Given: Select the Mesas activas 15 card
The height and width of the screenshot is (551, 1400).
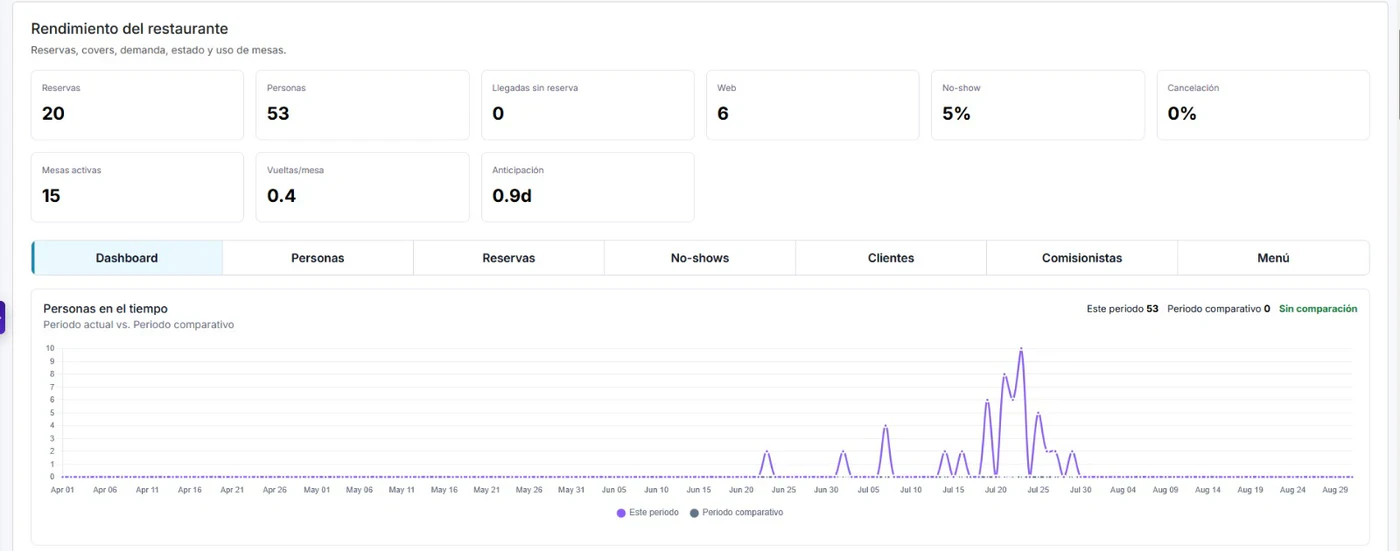Looking at the screenshot, I should [x=137, y=187].
